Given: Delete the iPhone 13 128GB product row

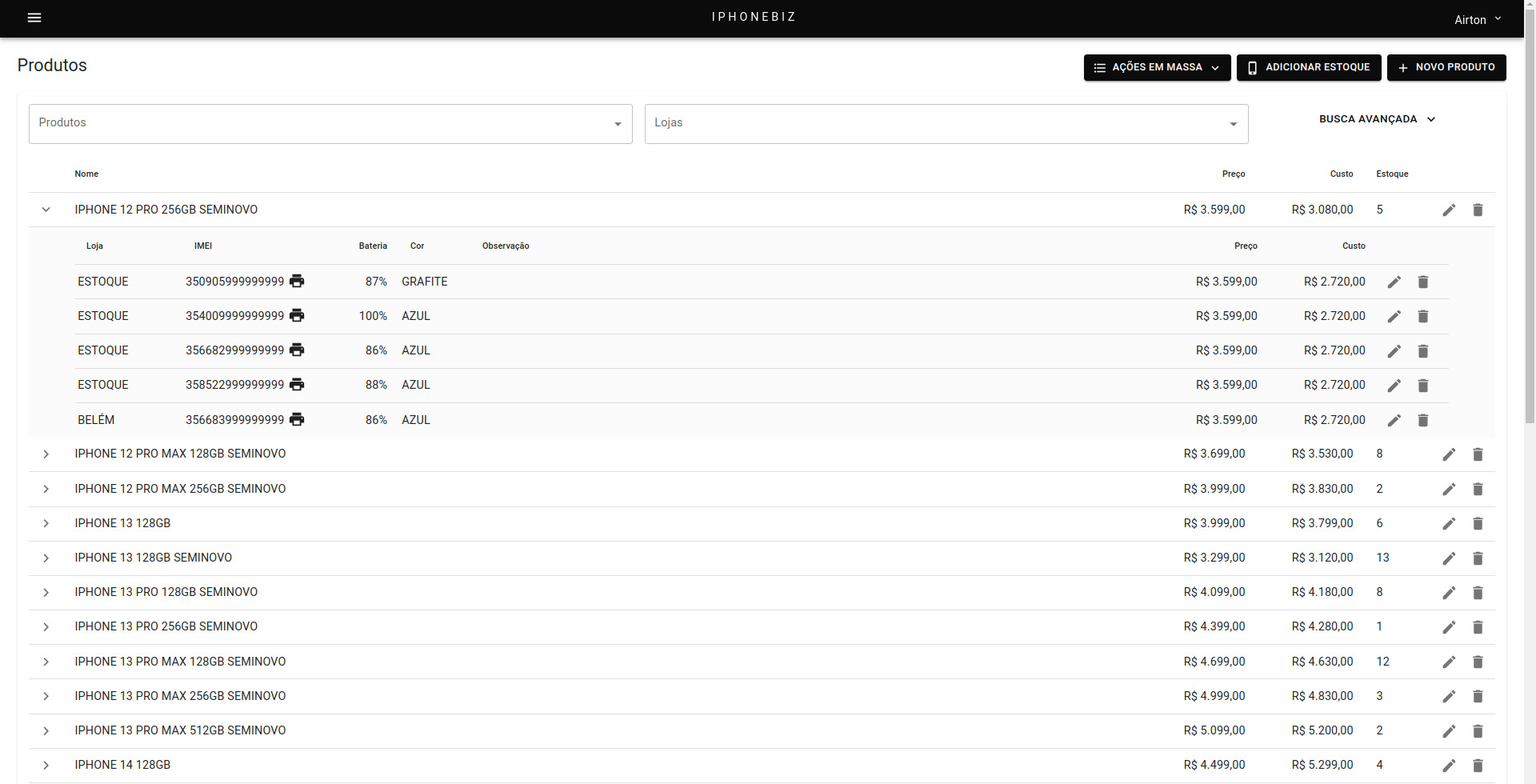Looking at the screenshot, I should click(1478, 523).
